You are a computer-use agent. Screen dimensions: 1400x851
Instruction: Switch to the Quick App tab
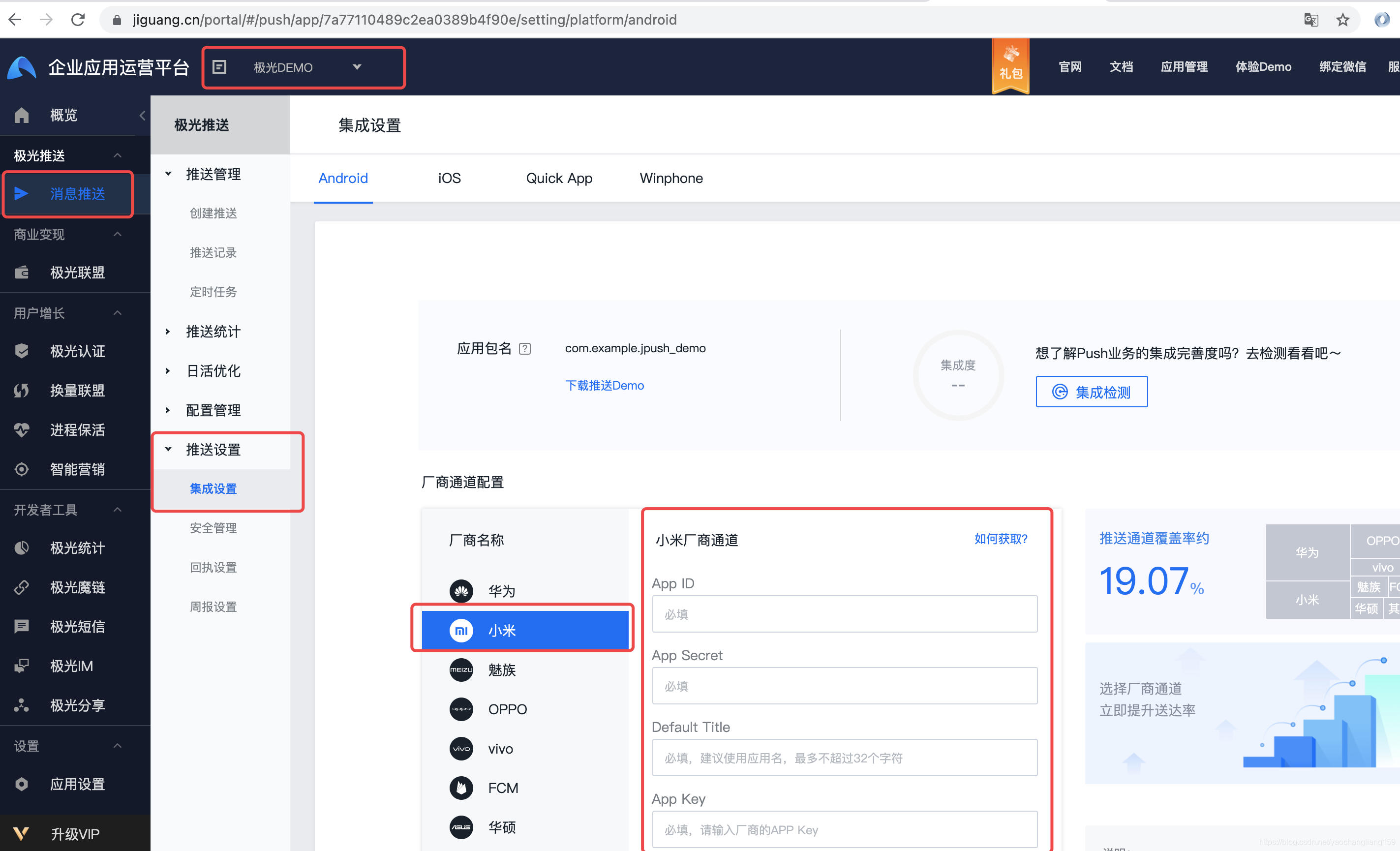coord(559,179)
